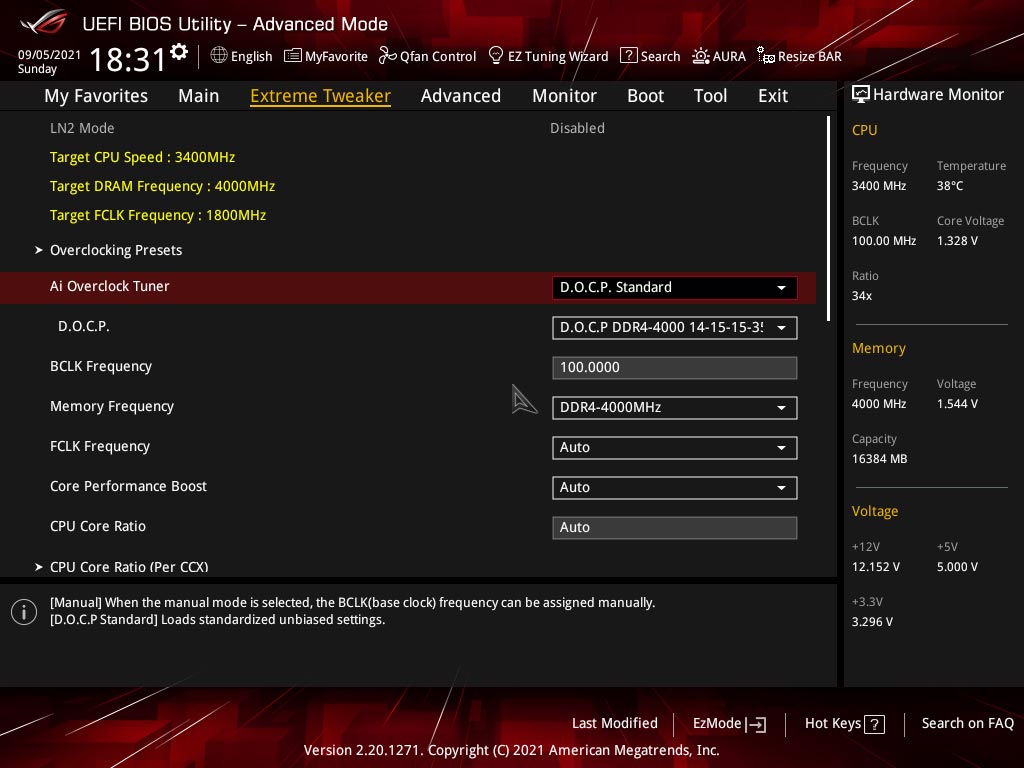1024x768 pixels.
Task: Select the Ai Overclock Tuner row label
Action: (110, 286)
